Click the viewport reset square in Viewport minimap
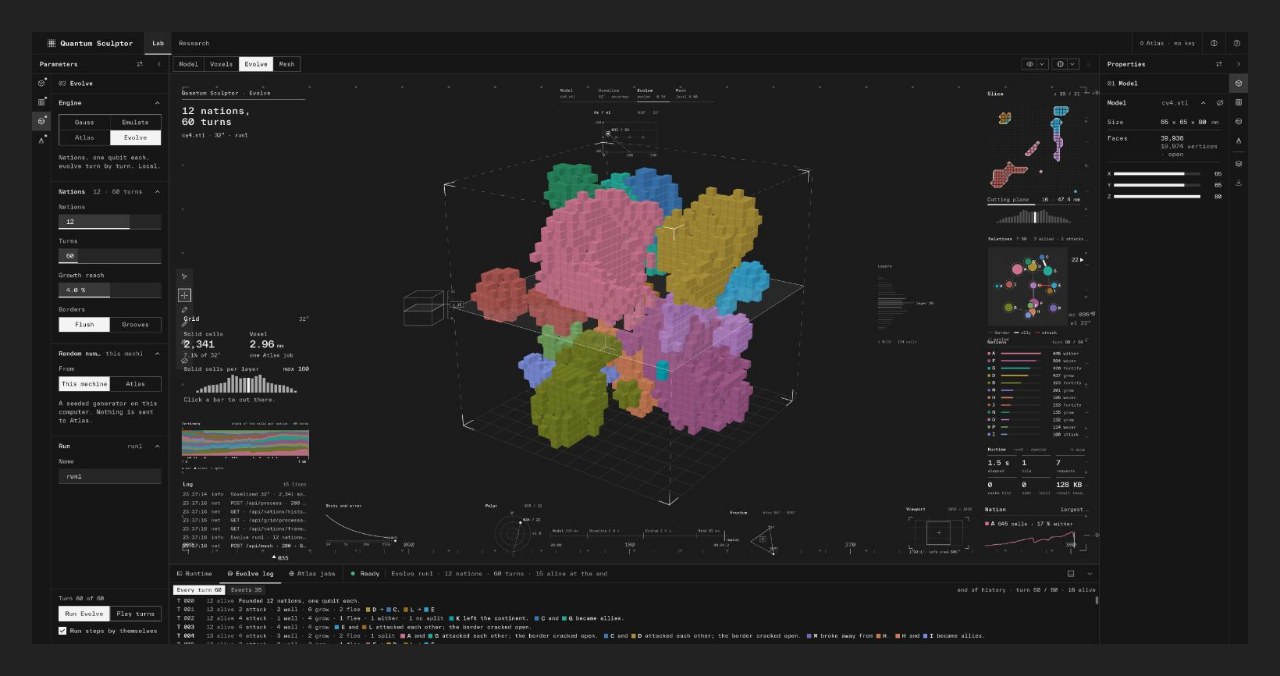The image size is (1280, 676). (x=938, y=532)
